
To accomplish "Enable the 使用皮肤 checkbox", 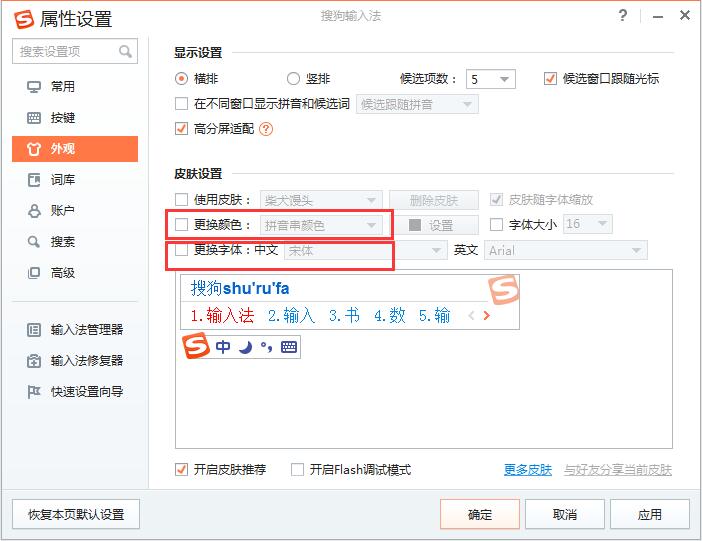I will (x=181, y=199).
